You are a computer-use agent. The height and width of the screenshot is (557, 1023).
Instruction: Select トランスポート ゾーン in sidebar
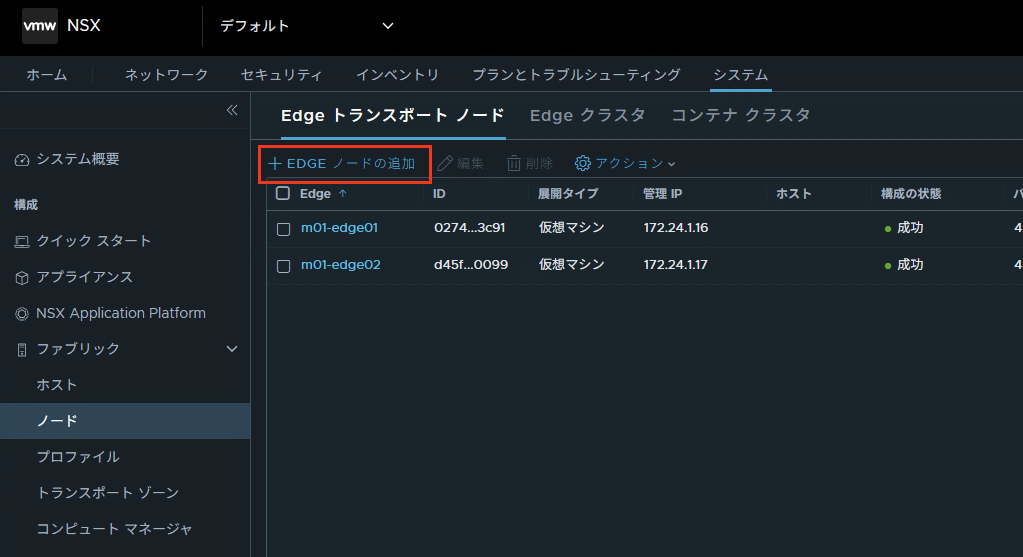[108, 492]
